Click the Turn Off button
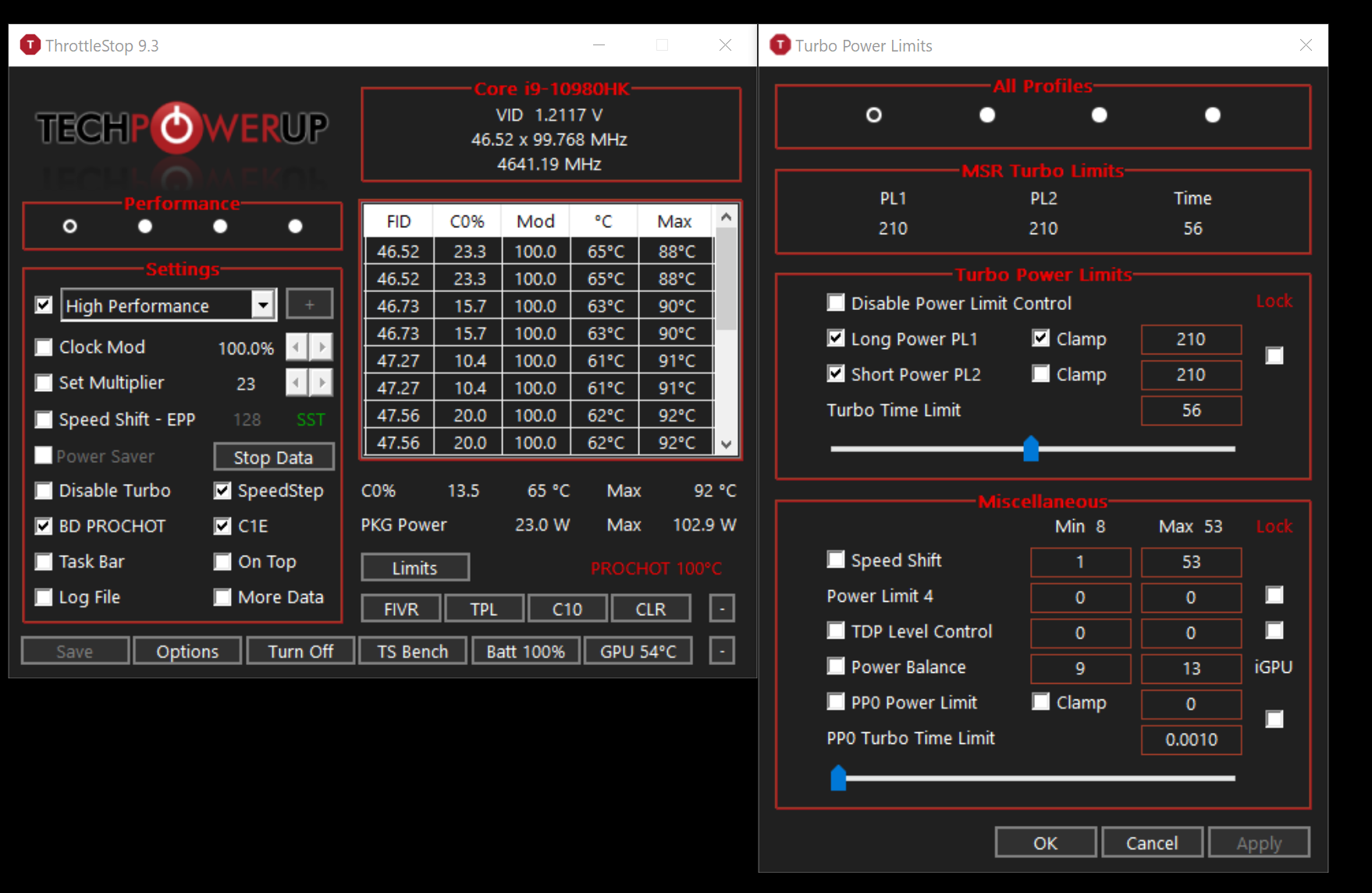Viewport: 1372px width, 893px height. tap(300, 651)
